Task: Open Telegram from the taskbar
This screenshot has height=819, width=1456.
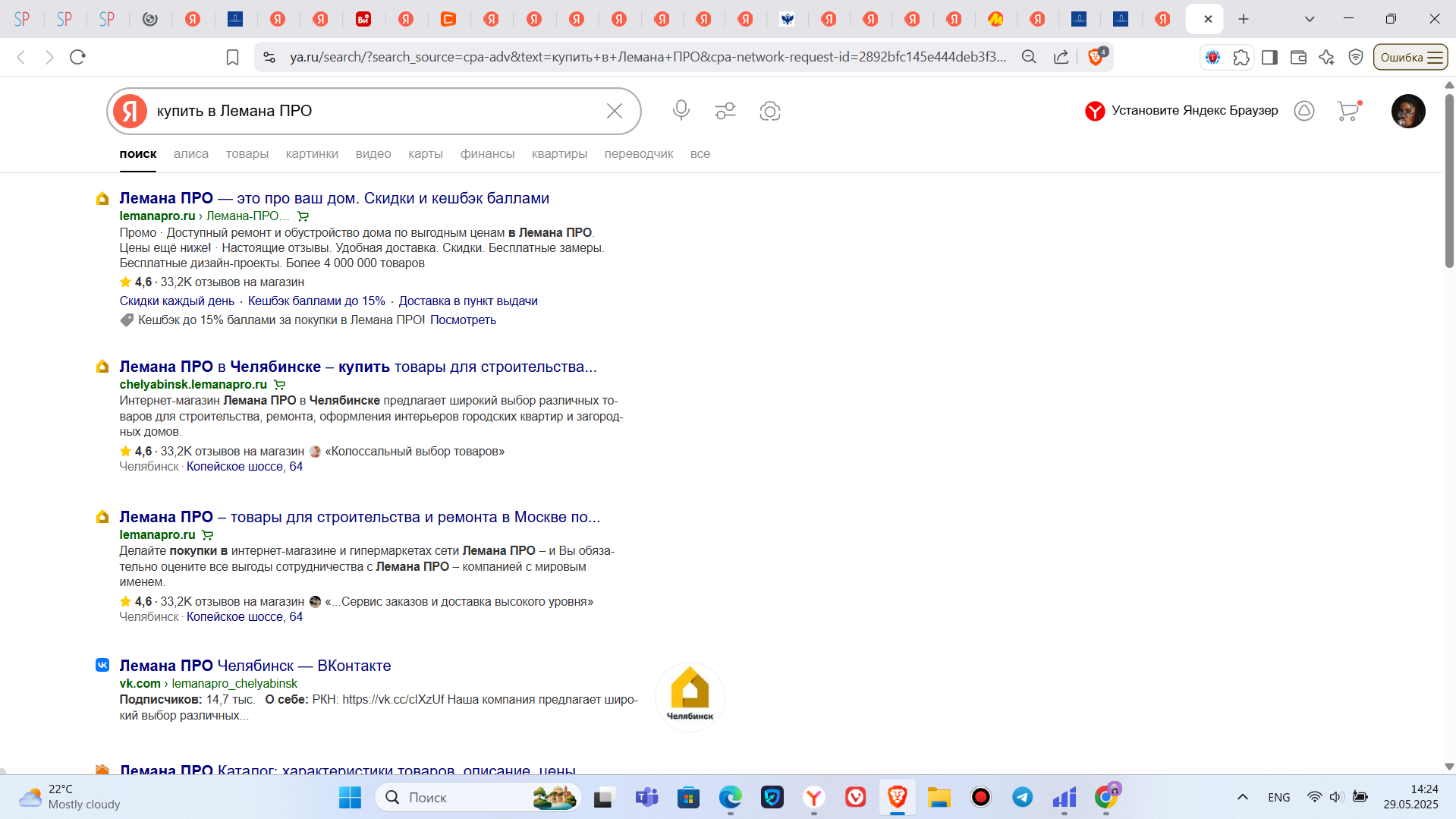Action: coord(1022,797)
